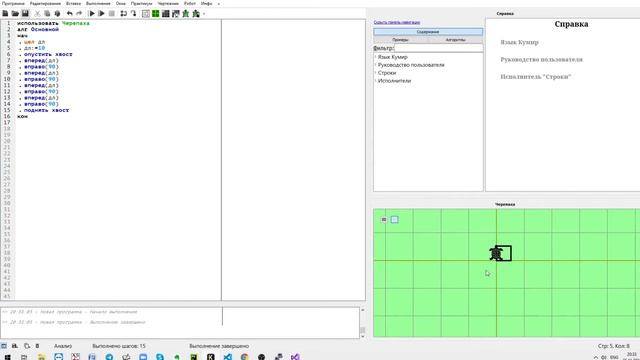640x360 pixels.
Task: Open the Drawer window icon
Action: click(176, 13)
